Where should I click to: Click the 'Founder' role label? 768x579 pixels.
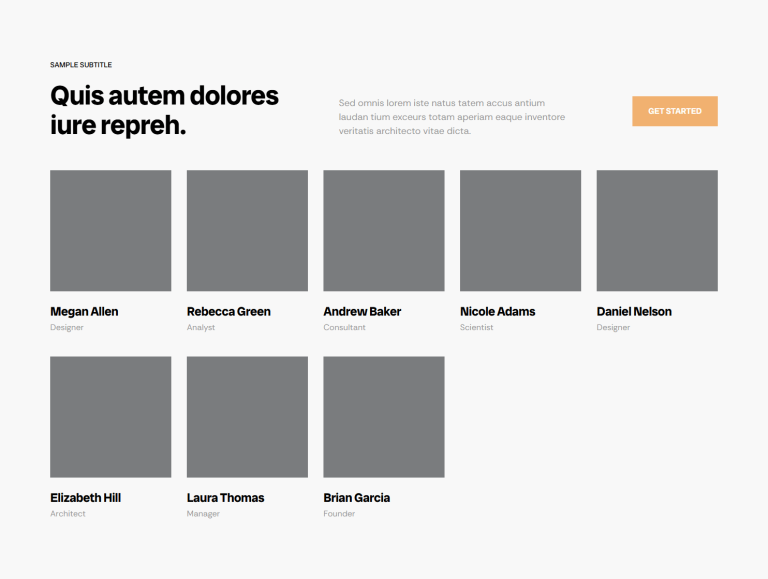tap(339, 514)
